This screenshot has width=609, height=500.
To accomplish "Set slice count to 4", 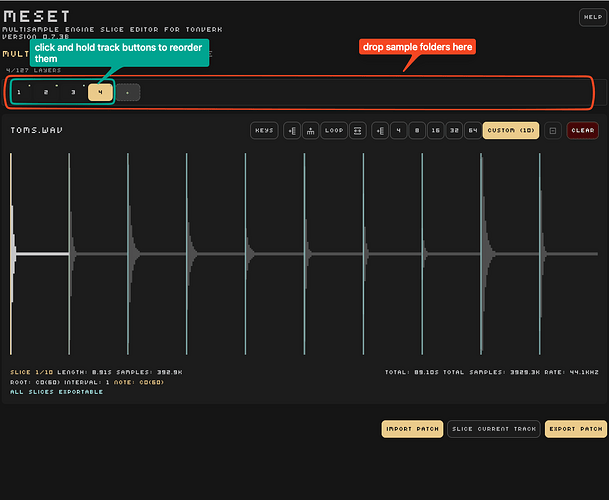I will tap(398, 130).
